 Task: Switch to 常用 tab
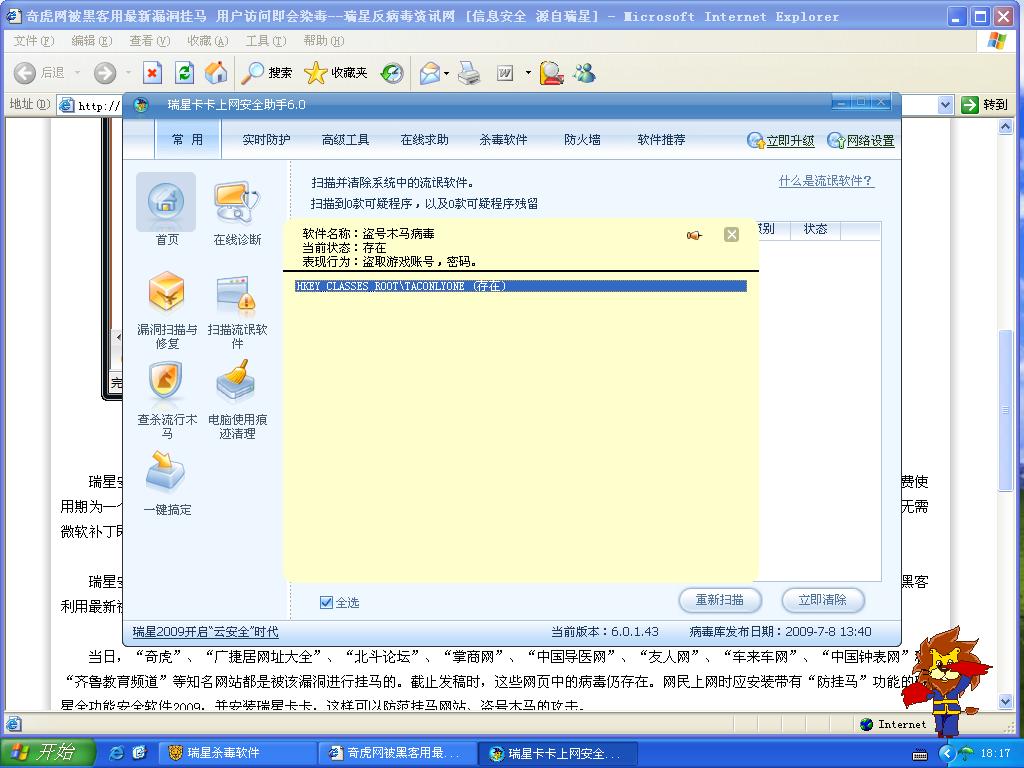(x=187, y=139)
